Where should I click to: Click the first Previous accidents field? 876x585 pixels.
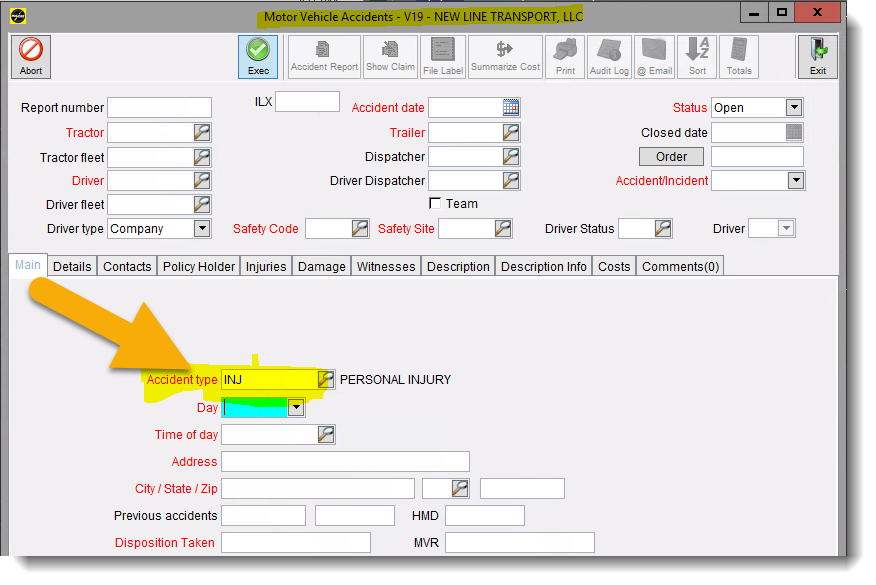click(263, 515)
